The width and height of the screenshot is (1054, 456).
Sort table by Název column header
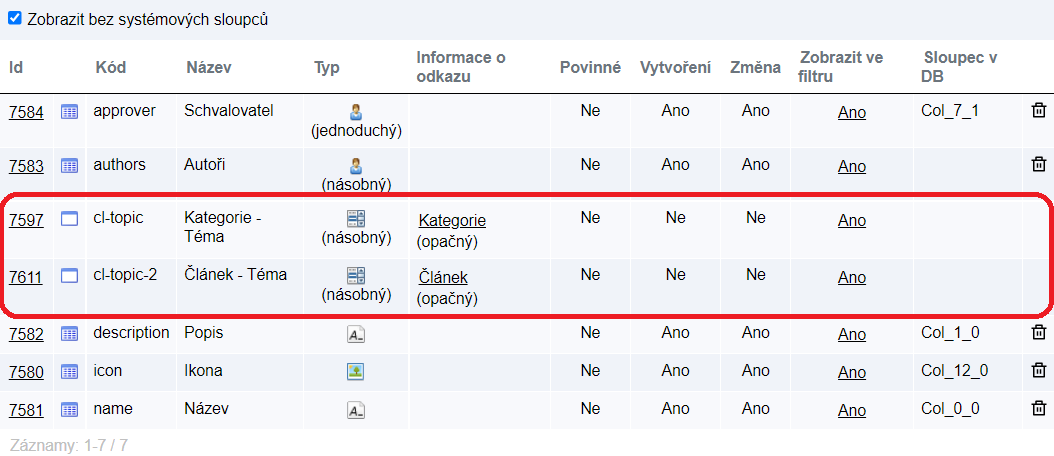209,68
